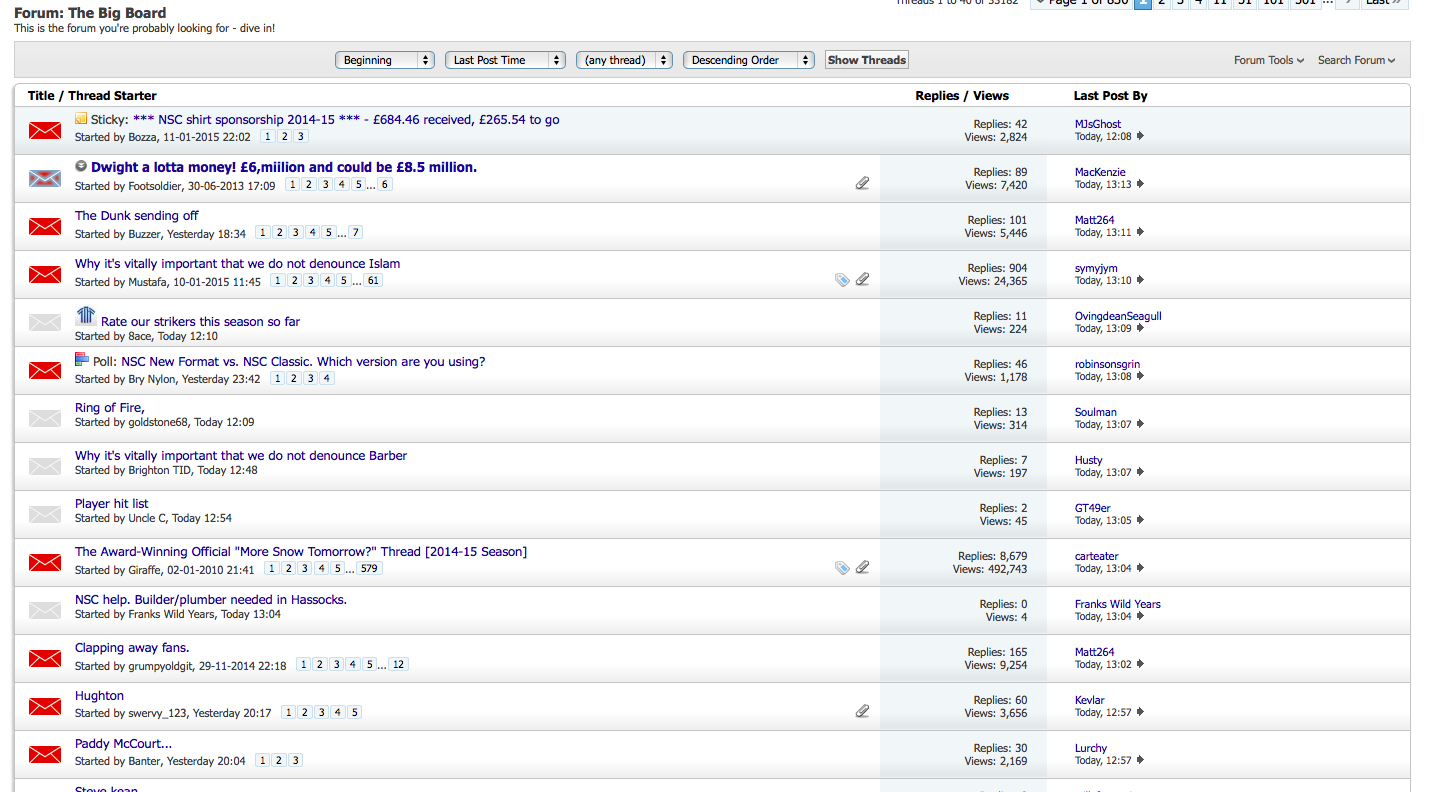Open NSC help Builder/plumber needed in Hassocks thread
Screen dimensions: 1430x792
coord(211,600)
